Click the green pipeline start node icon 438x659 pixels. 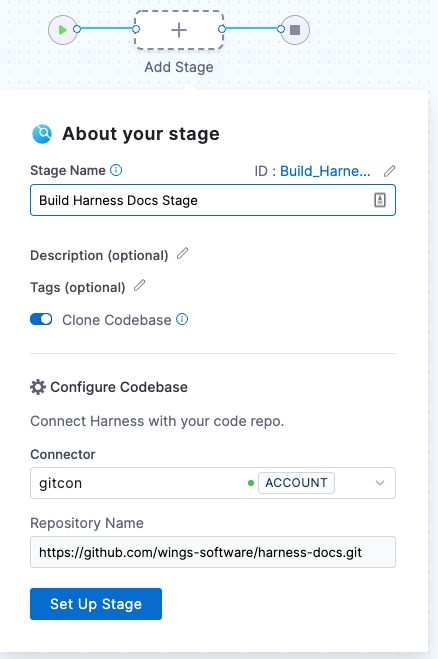click(x=63, y=30)
